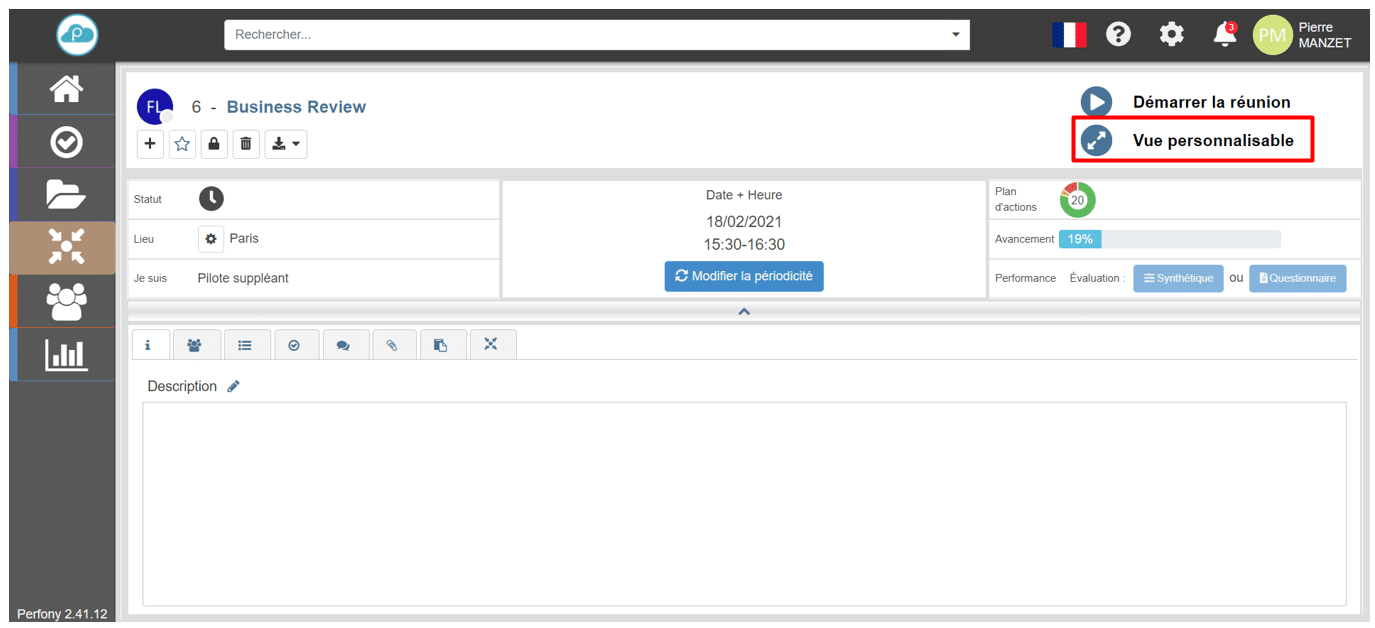Click the plus icon under the meeting title
This screenshot has height=628, width=1375.
coord(150,144)
